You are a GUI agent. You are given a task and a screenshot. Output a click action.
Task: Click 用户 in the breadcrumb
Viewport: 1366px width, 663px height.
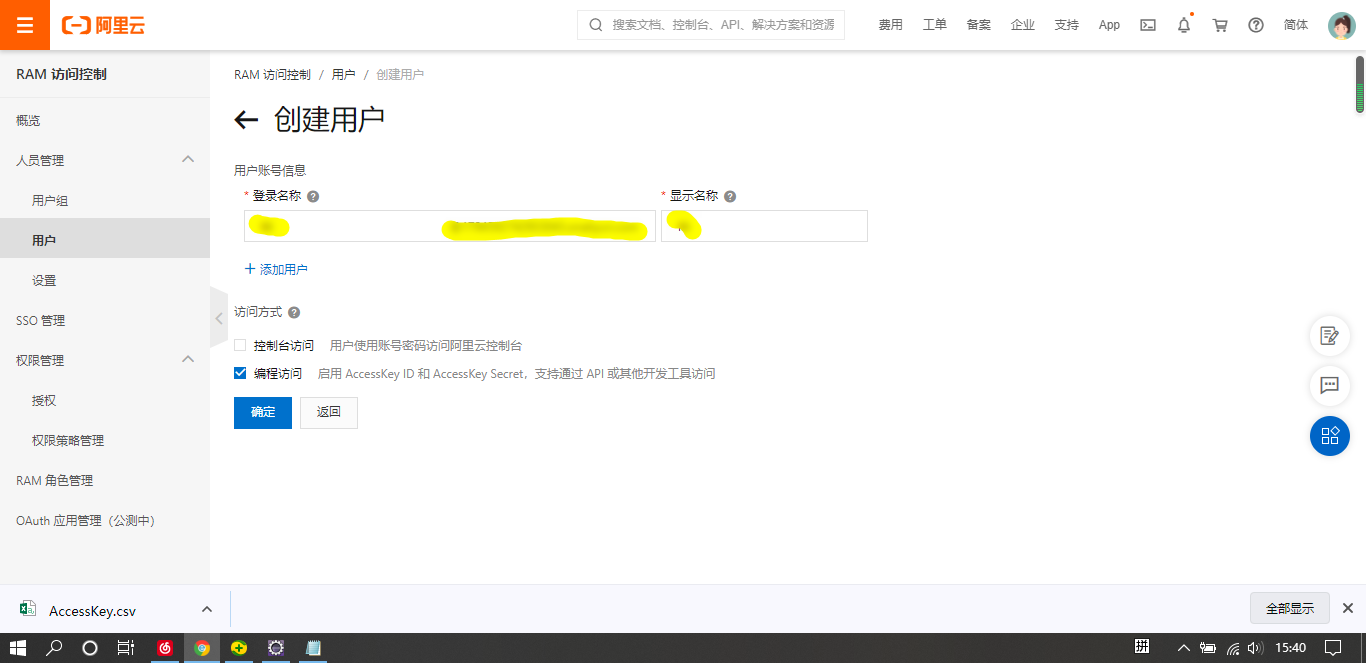344,75
